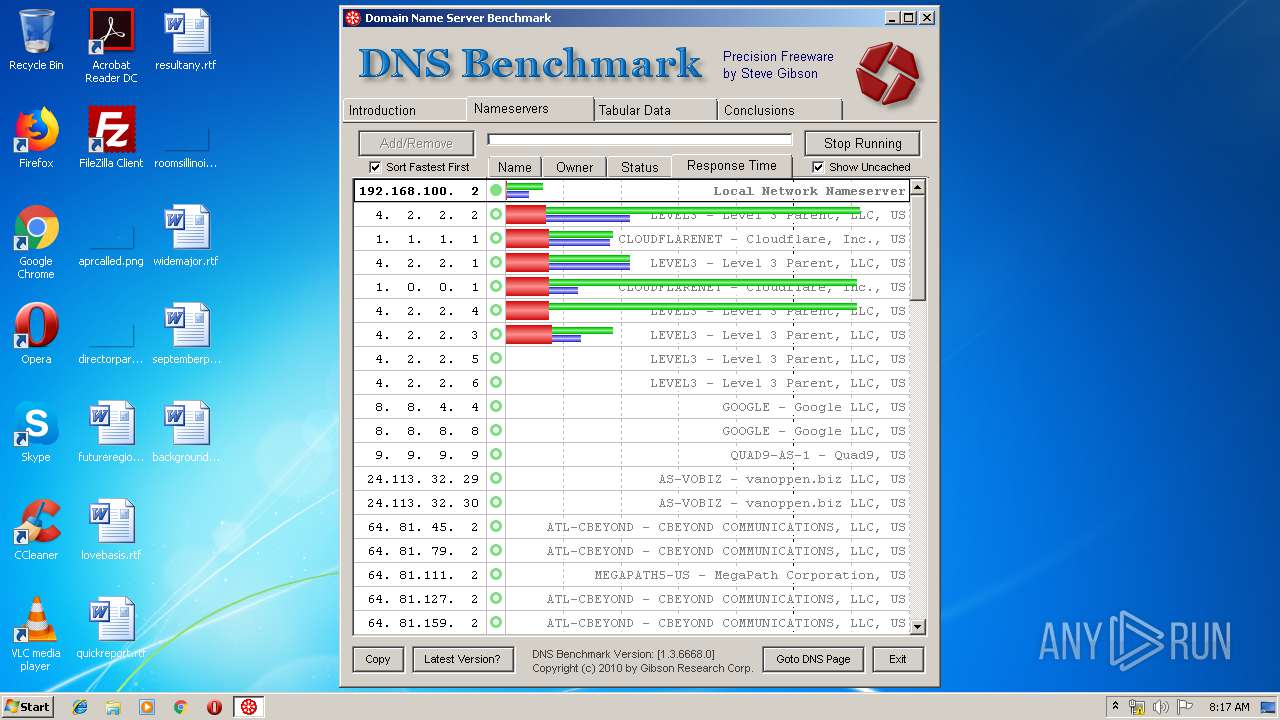The height and width of the screenshot is (720, 1280).
Task: Open septemberp document icon
Action: (x=186, y=334)
